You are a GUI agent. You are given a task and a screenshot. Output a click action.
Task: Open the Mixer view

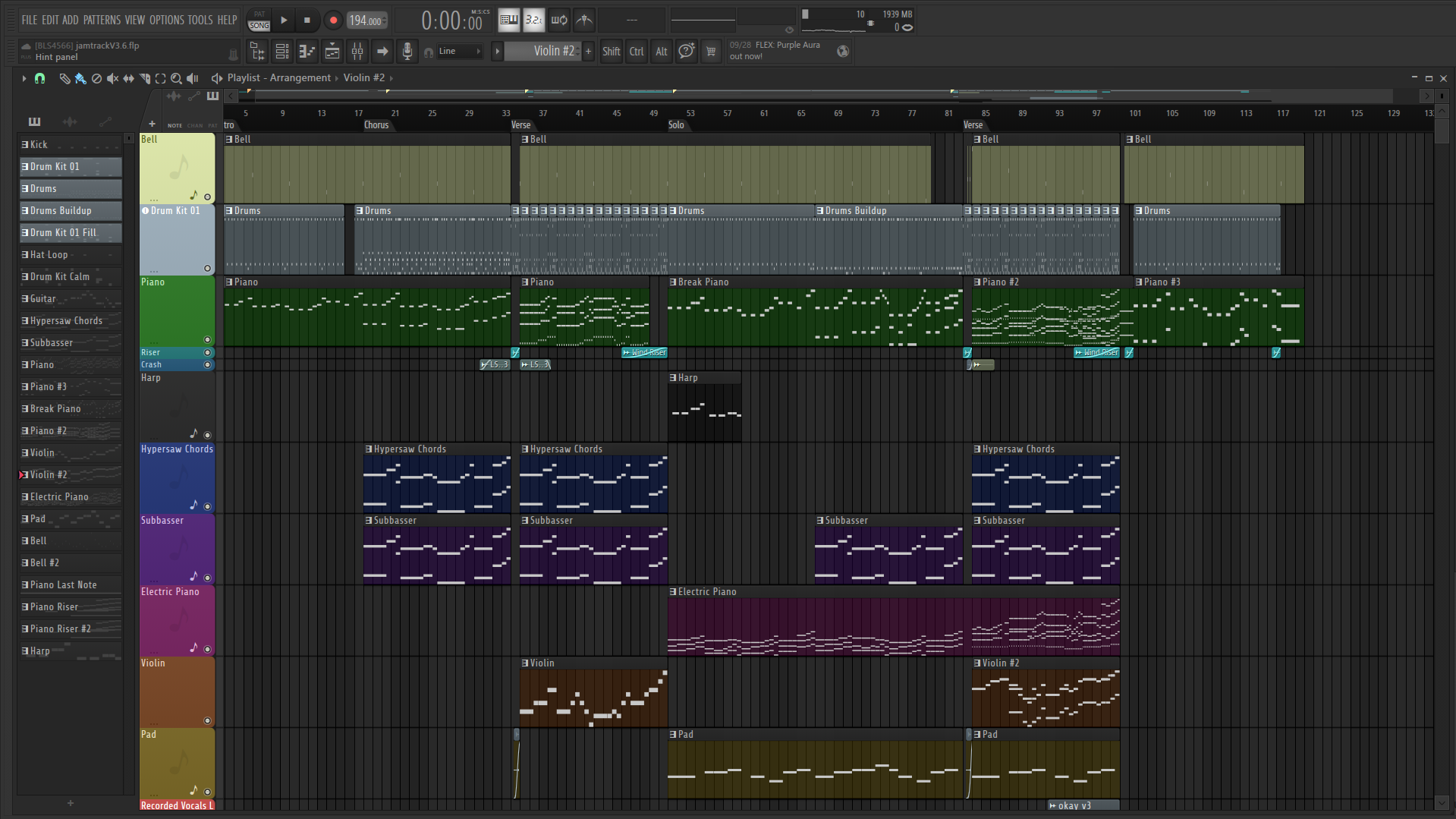357,51
